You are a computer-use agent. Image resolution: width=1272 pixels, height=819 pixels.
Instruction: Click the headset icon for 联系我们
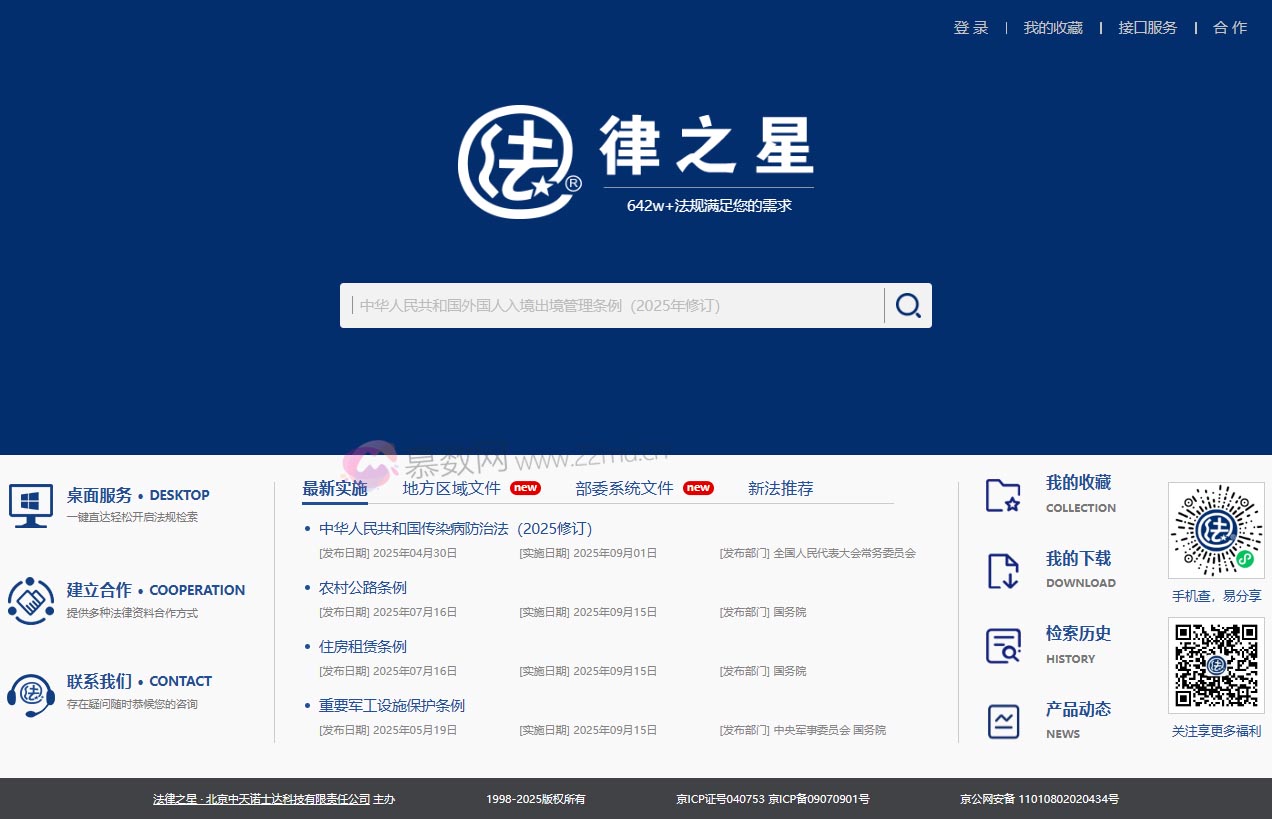pos(31,693)
